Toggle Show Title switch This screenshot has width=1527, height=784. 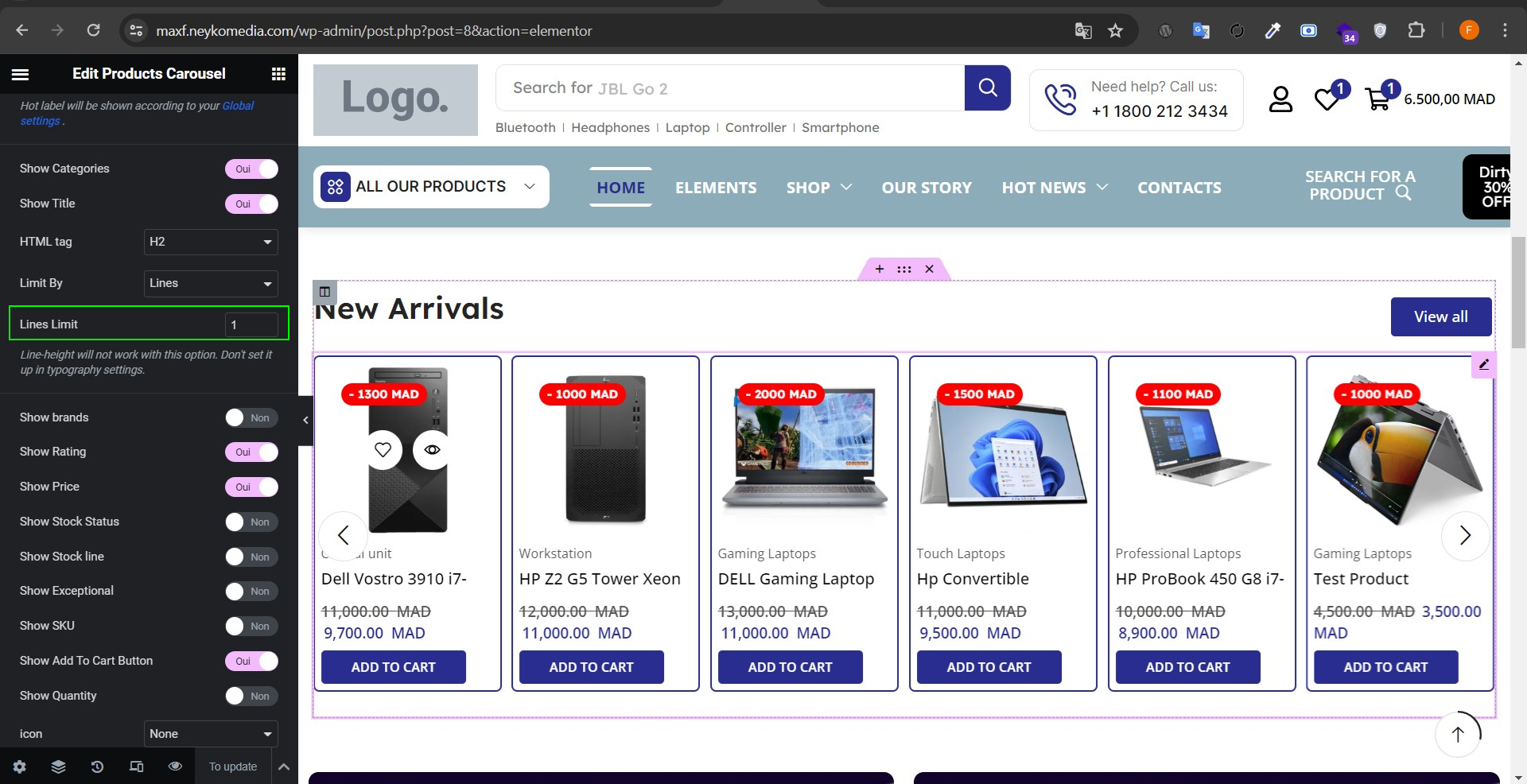251,204
